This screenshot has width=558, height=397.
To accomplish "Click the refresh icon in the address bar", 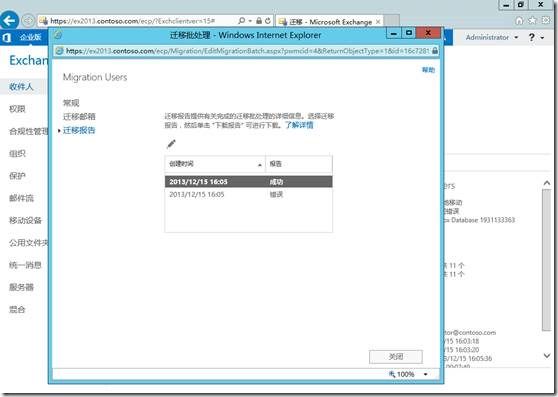I will click(x=268, y=21).
